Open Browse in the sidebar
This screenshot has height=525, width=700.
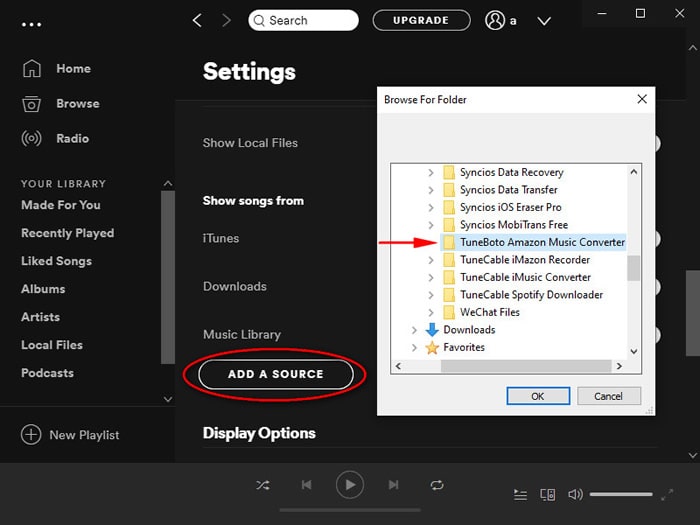tap(78, 104)
